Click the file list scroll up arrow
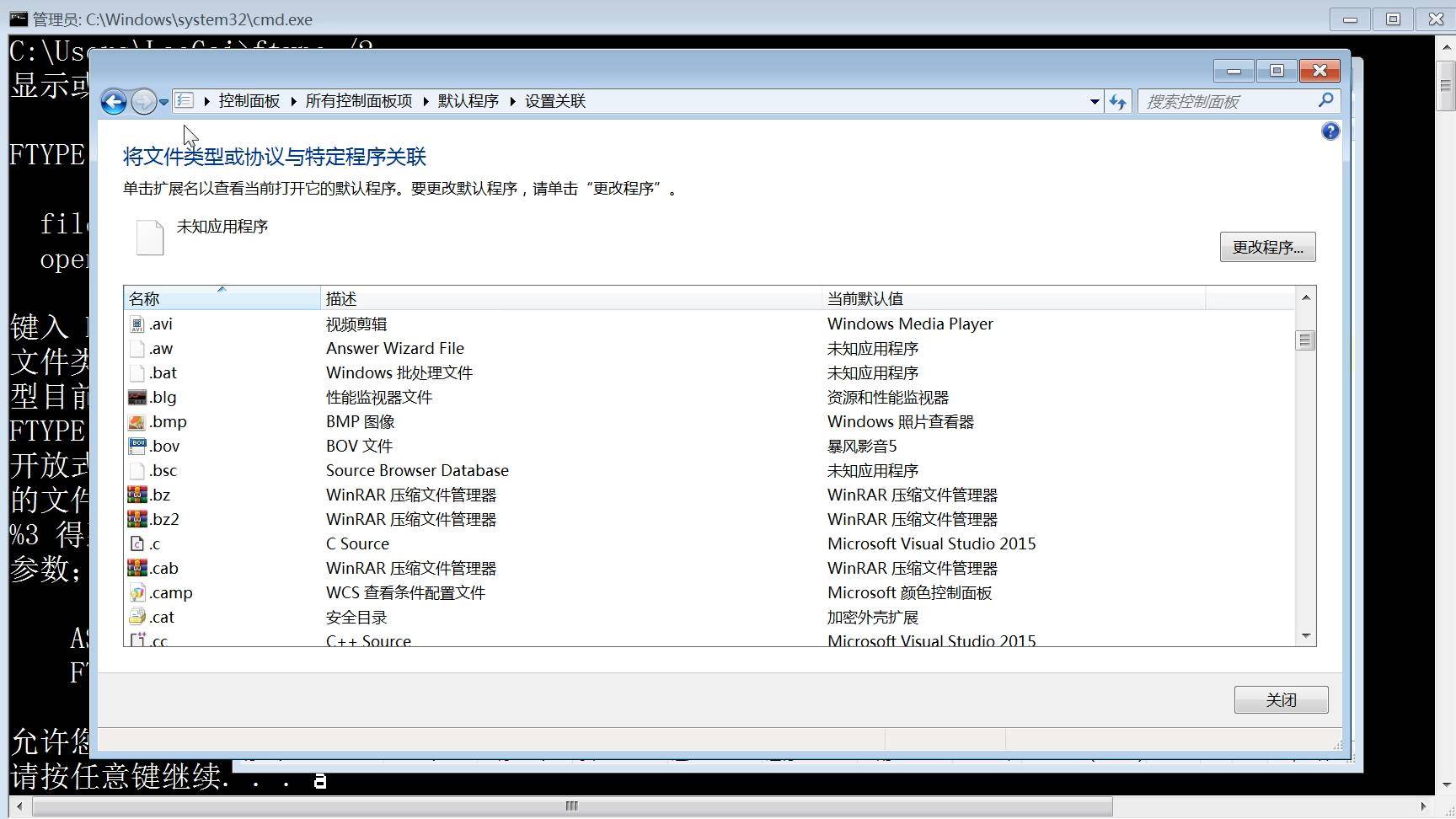The image size is (1456, 819). pos(1306,297)
